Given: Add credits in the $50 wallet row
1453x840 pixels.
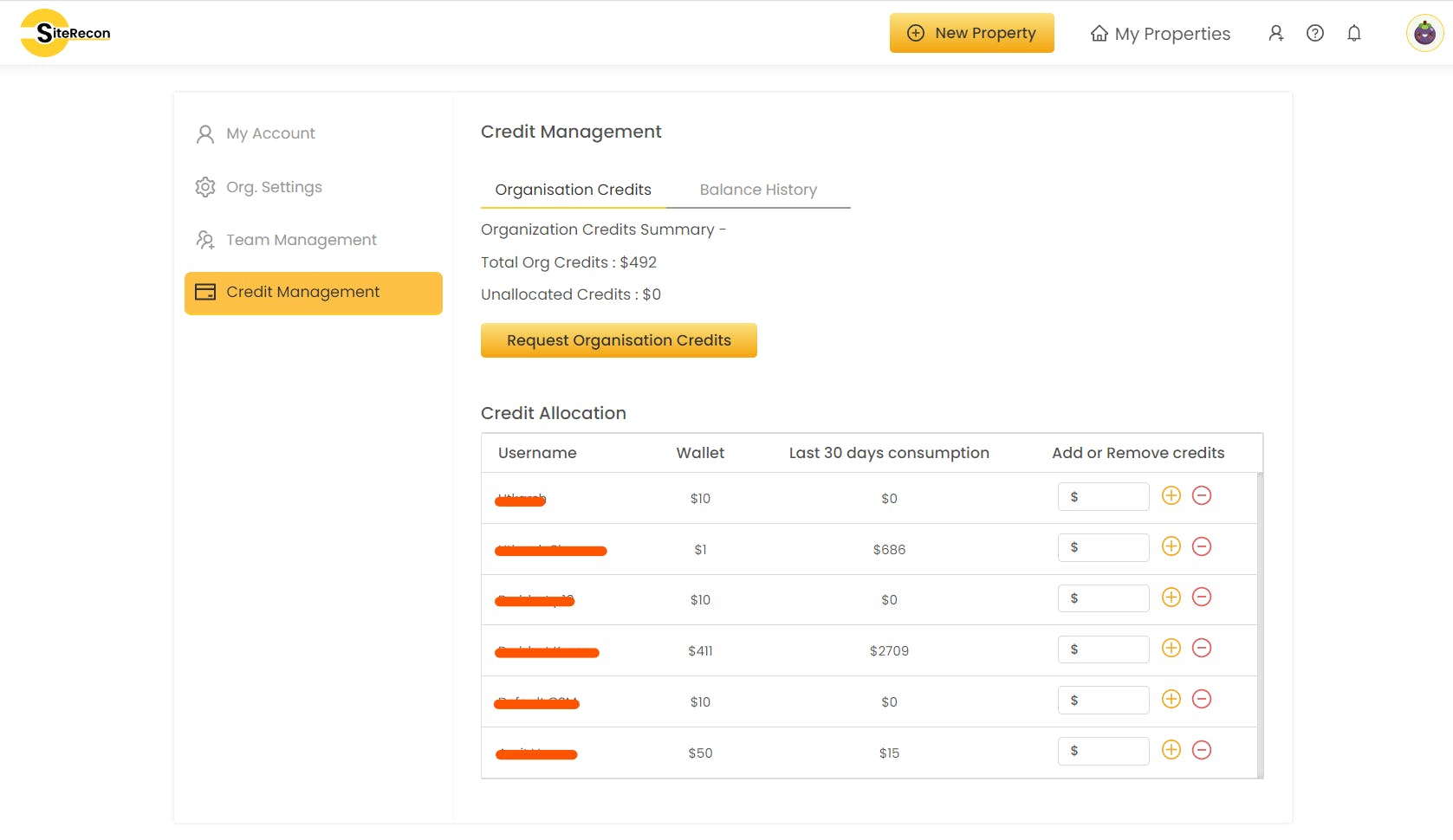Looking at the screenshot, I should 1171,750.
